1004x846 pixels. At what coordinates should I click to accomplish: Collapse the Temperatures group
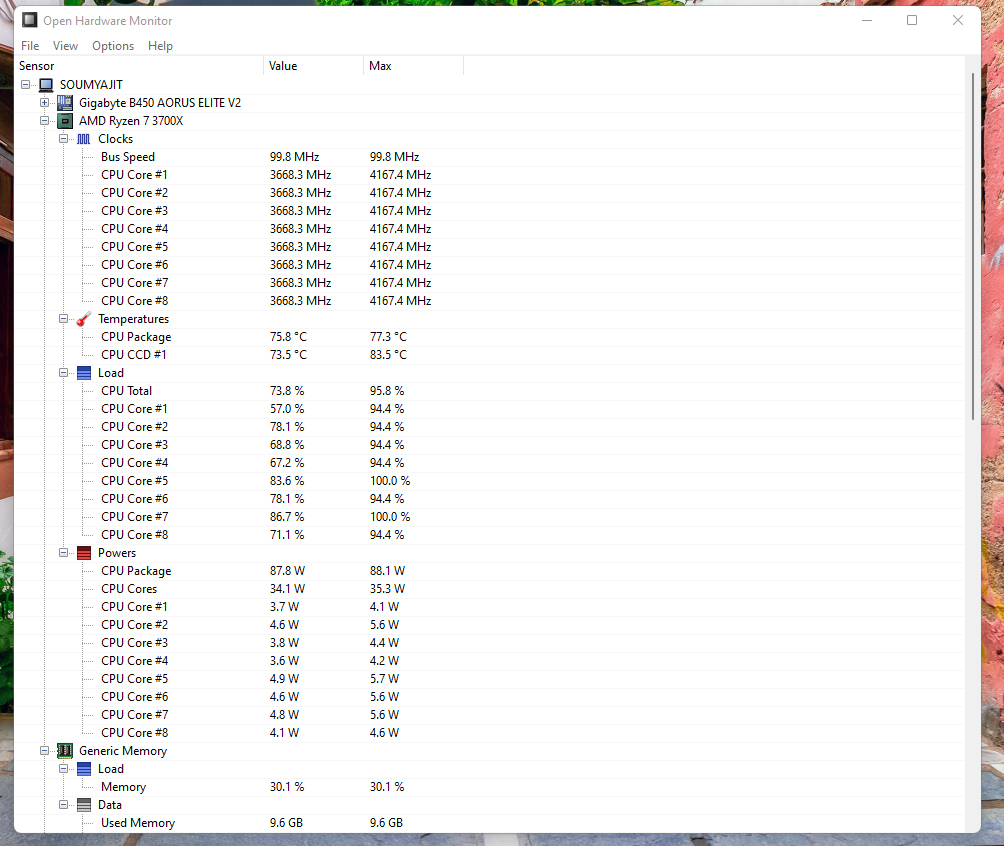pos(63,318)
